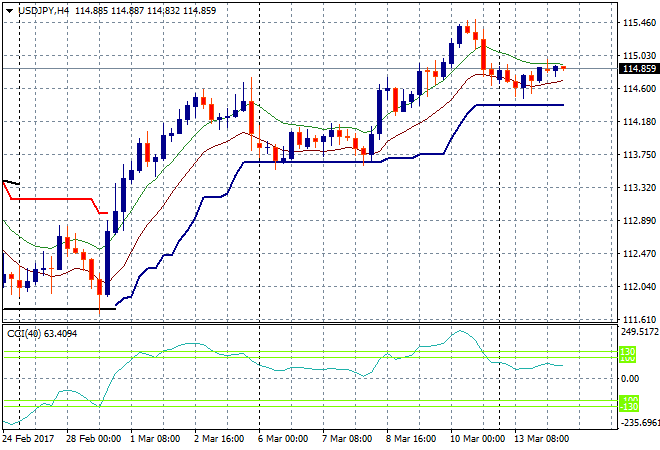Click the highest candle wick near 115.460
Screen dimensions: 660x450
(x=475, y=24)
